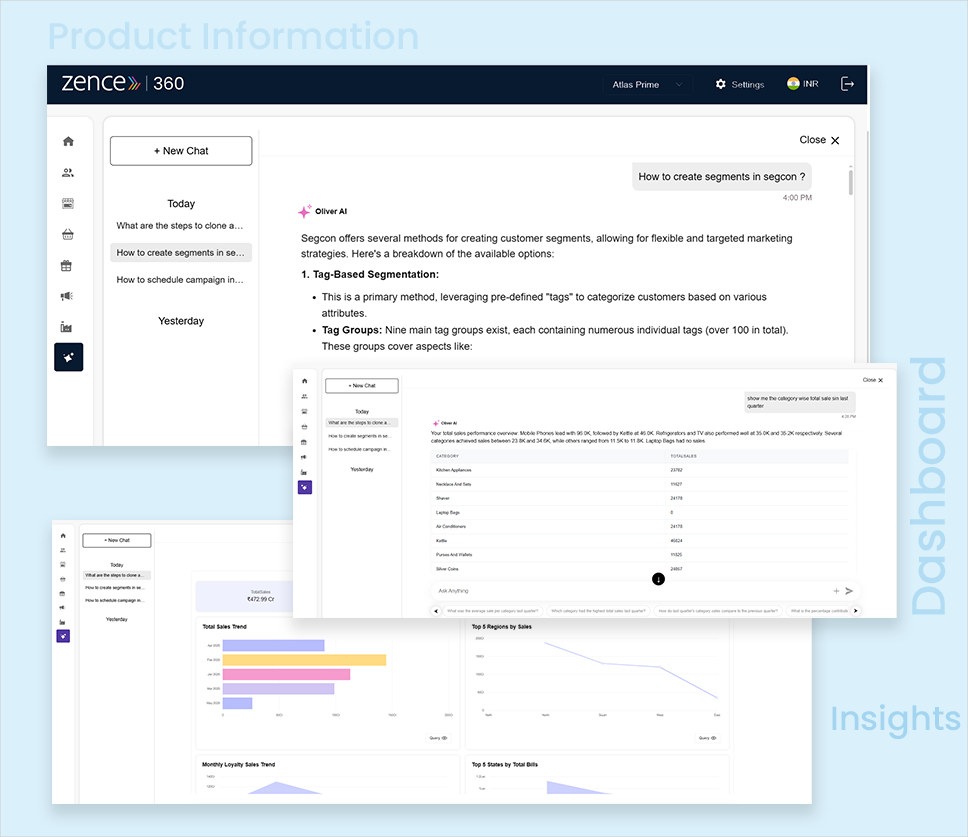Open analytics icon in dashboard window sidebar
This screenshot has width=968, height=837.
click(63, 622)
